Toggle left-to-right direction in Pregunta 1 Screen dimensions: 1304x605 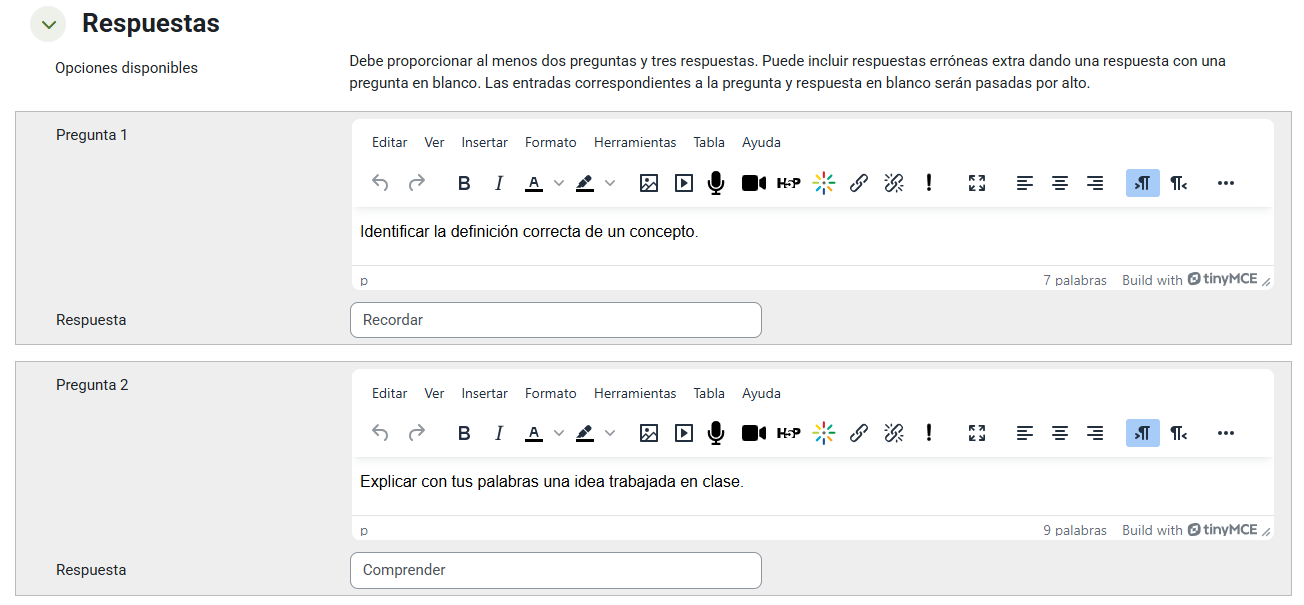[1142, 183]
